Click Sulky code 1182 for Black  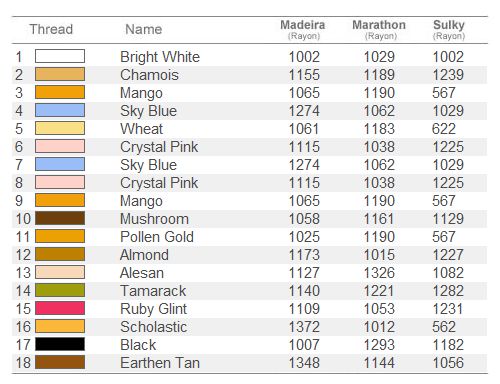click(x=448, y=345)
